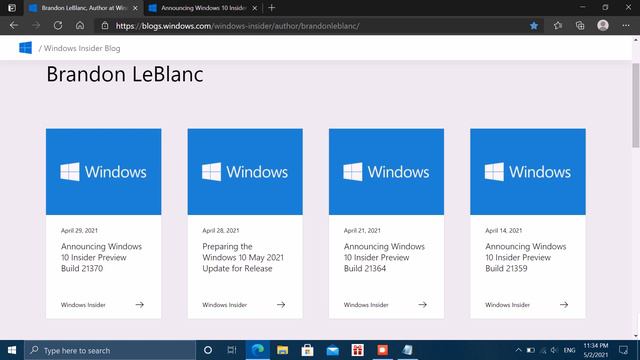This screenshot has width=640, height=360.
Task: Open the Mail app from the taskbar
Action: tap(333, 350)
